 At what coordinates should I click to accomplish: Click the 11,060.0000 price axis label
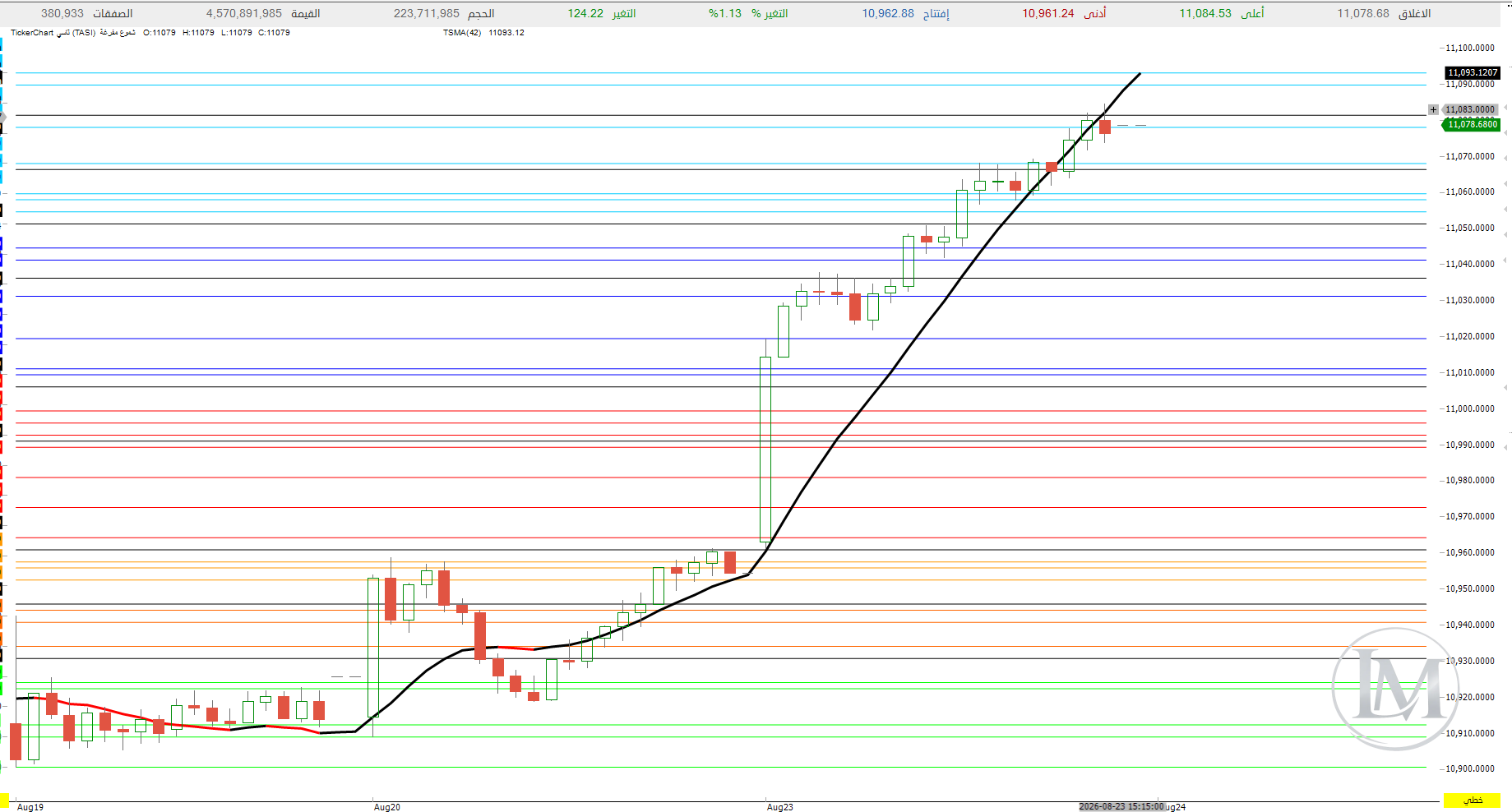pyautogui.click(x=1470, y=191)
